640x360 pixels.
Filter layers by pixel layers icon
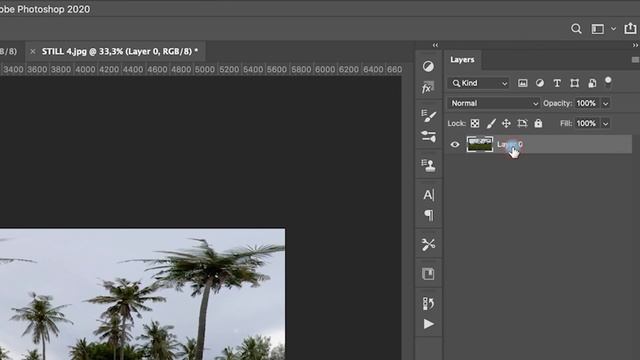[522, 83]
